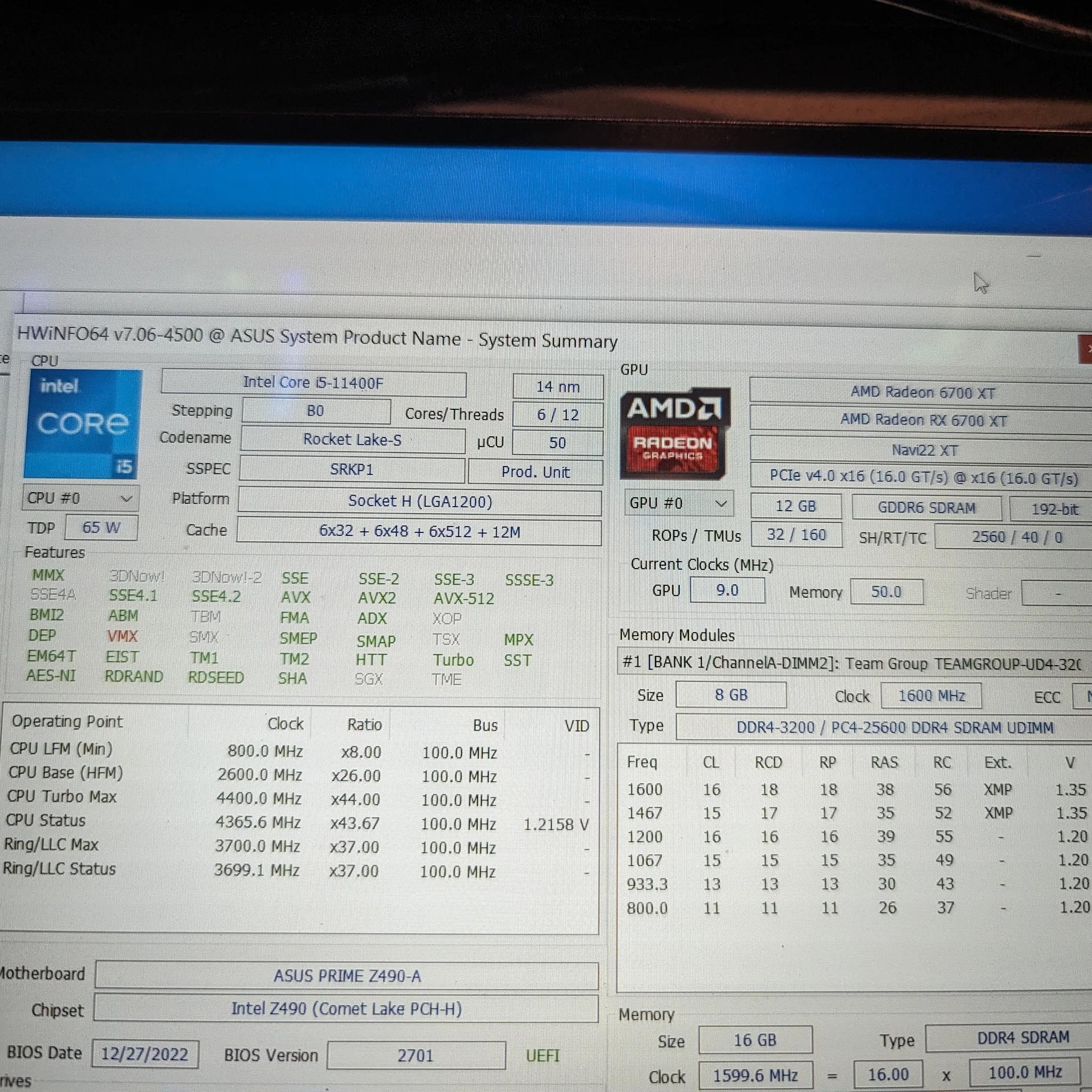Click the Memory clock 50.0 field
The image size is (1092, 1092).
886,592
